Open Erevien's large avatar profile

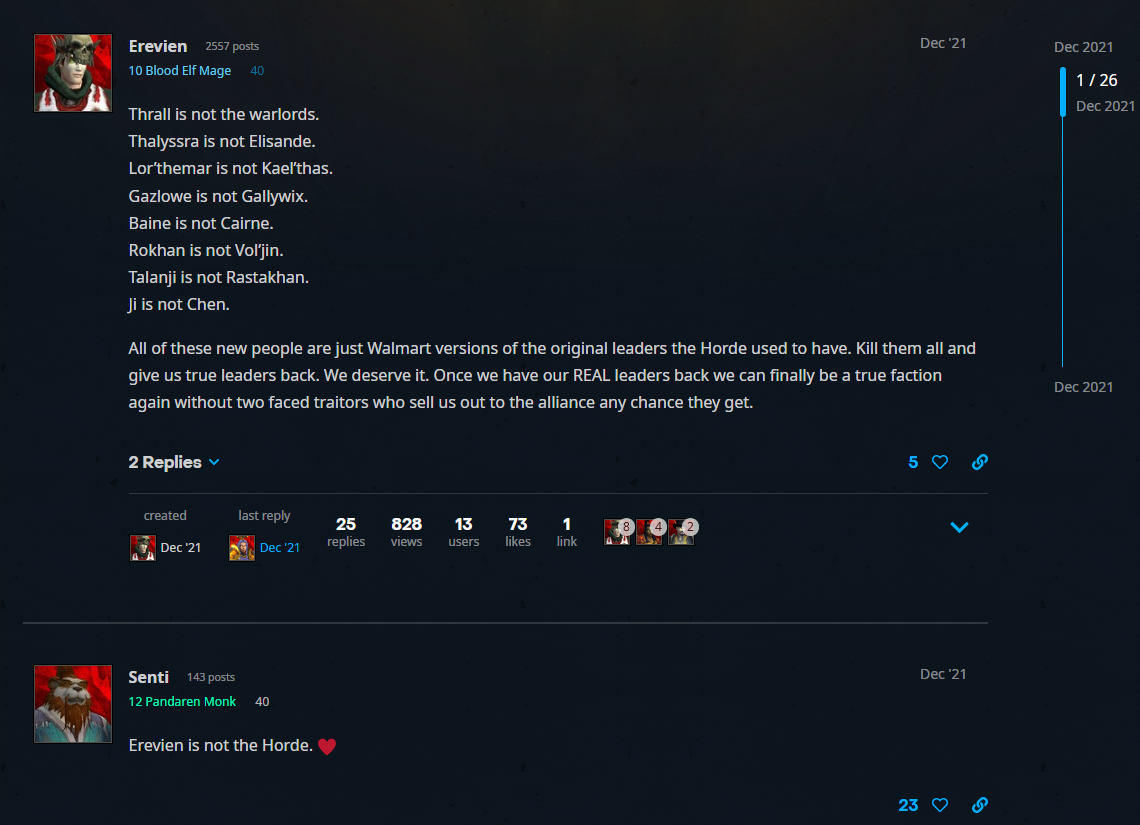(73, 73)
